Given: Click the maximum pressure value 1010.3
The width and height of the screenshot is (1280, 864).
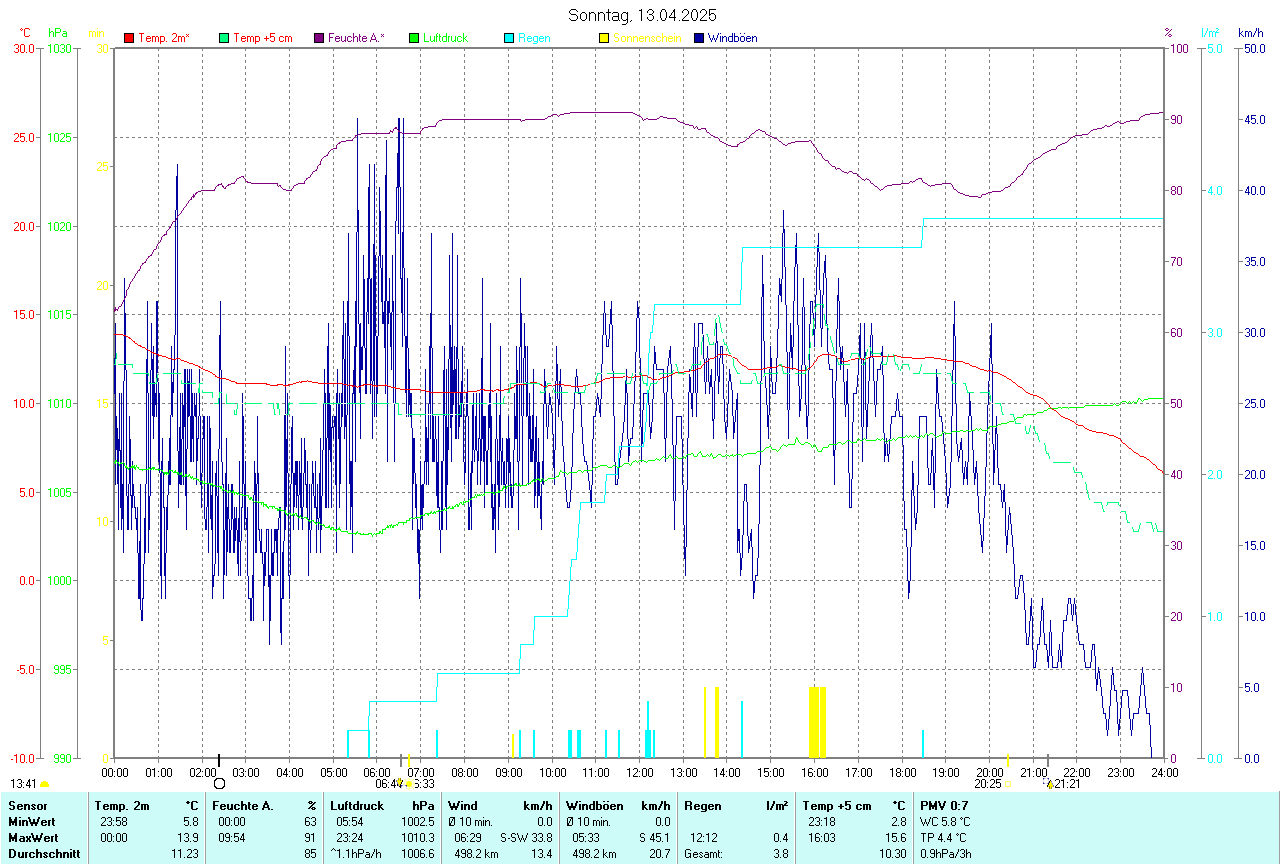Looking at the screenshot, I should 419,838.
